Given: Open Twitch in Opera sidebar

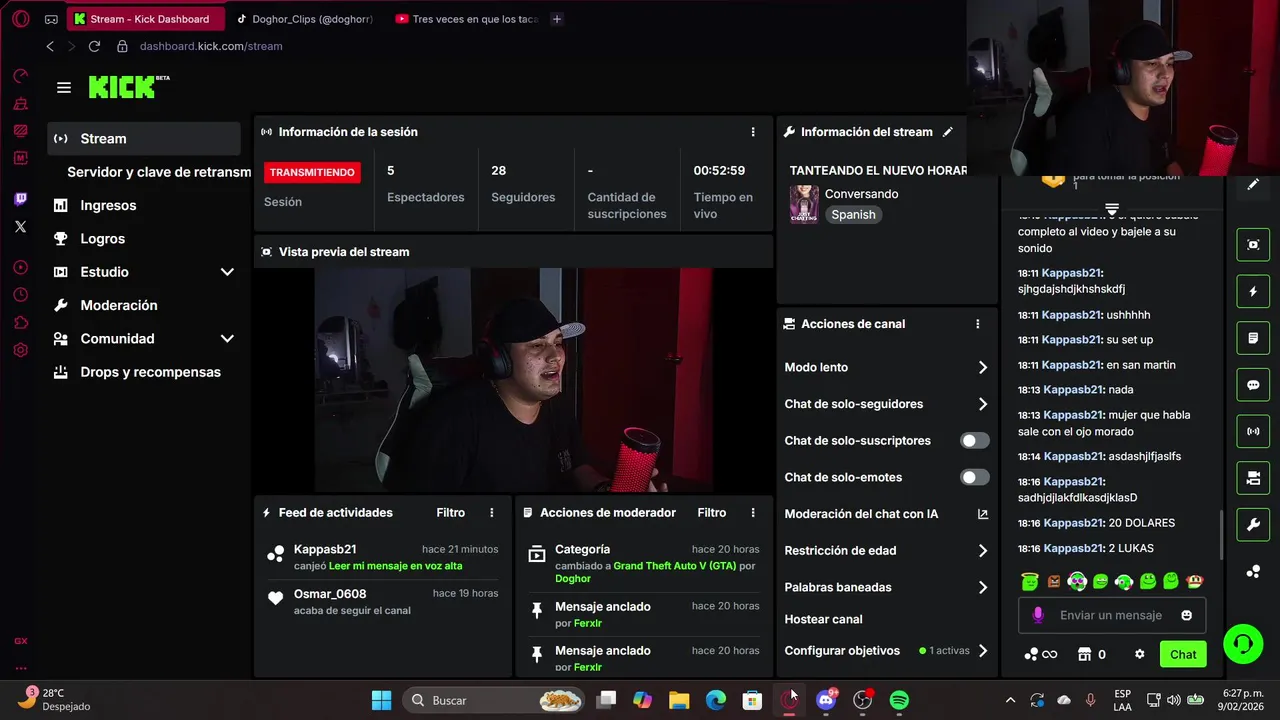Looking at the screenshot, I should click(21, 200).
